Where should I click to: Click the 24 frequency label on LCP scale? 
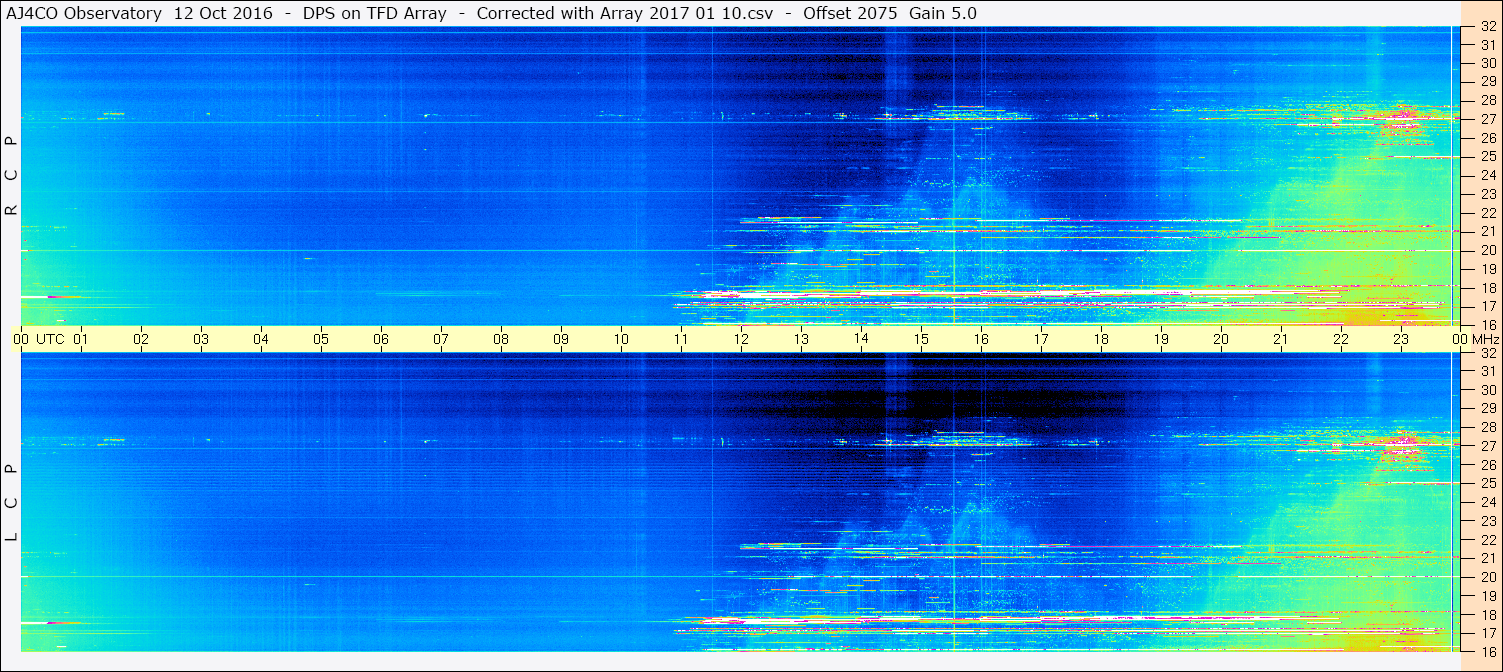pos(1487,502)
